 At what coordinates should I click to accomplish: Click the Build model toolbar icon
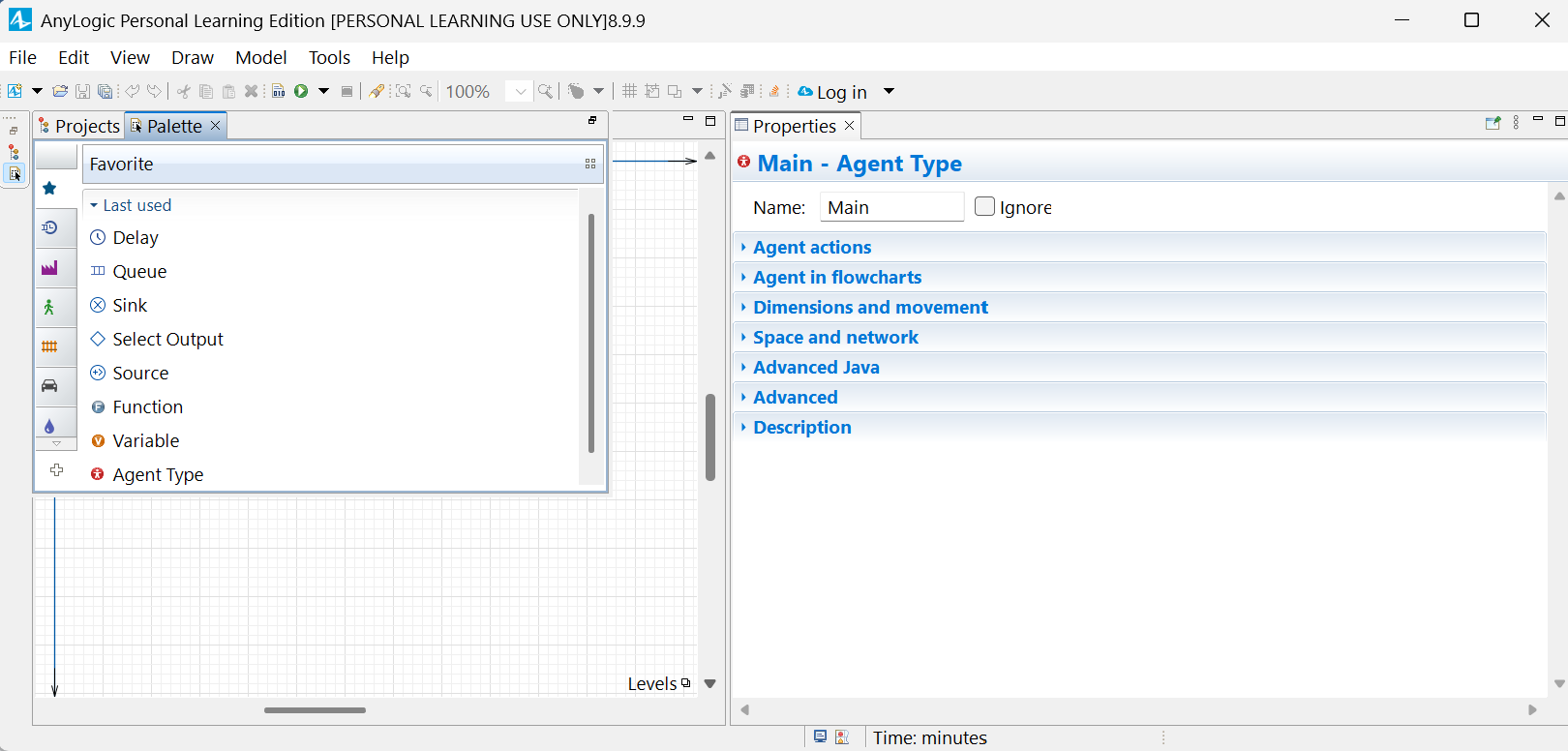pyautogui.click(x=279, y=91)
